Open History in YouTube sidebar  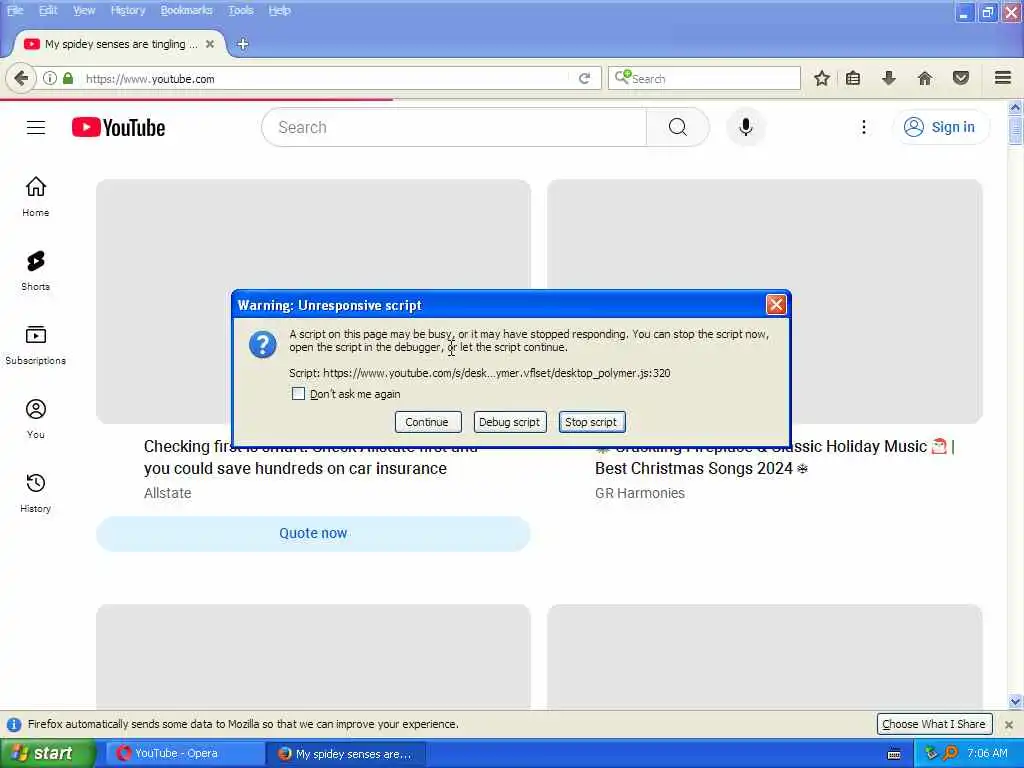click(36, 492)
